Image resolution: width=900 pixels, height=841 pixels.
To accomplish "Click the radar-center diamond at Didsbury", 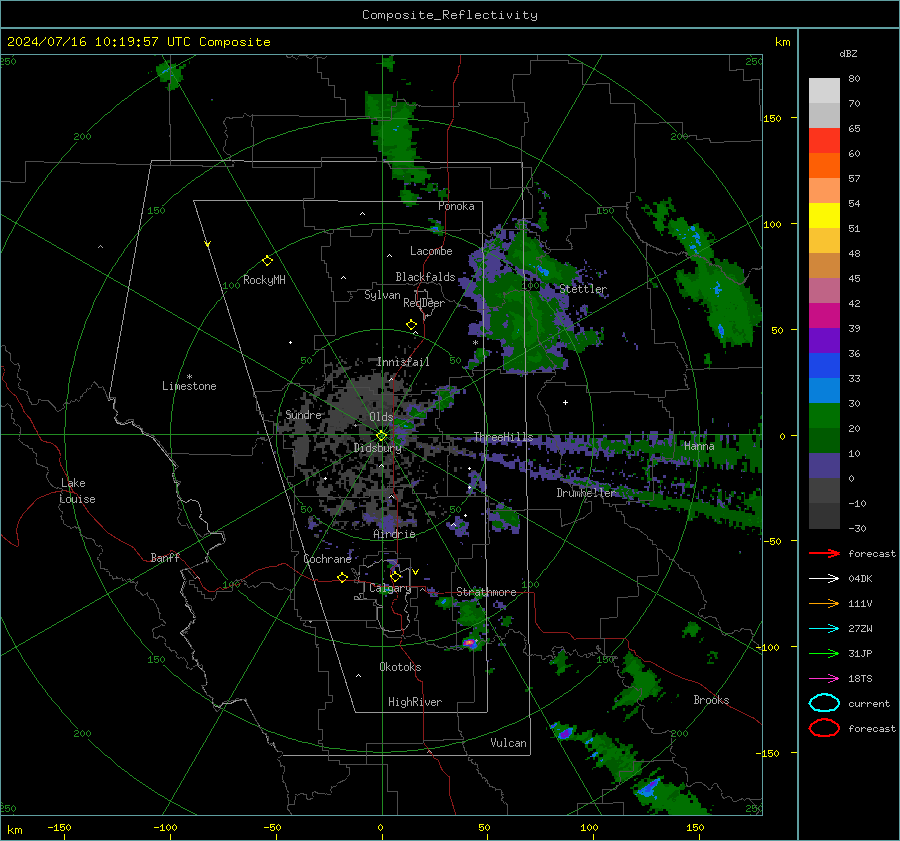I will pos(382,436).
